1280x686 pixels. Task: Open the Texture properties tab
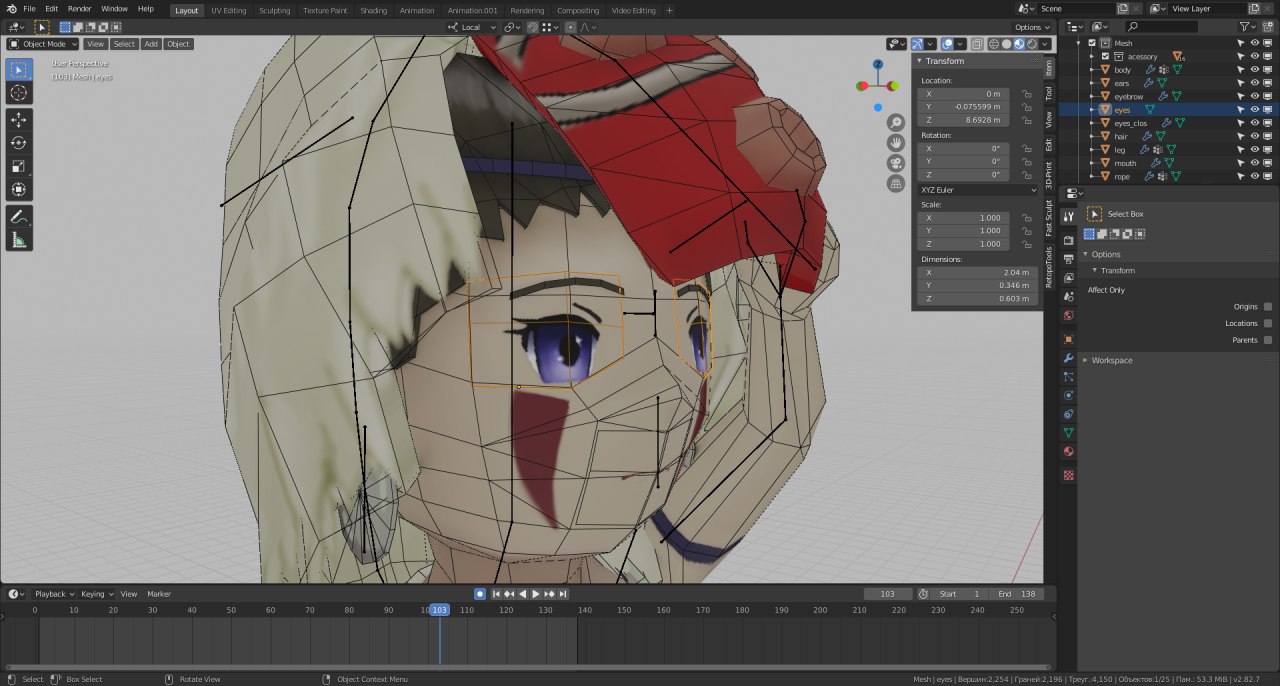click(x=1068, y=475)
